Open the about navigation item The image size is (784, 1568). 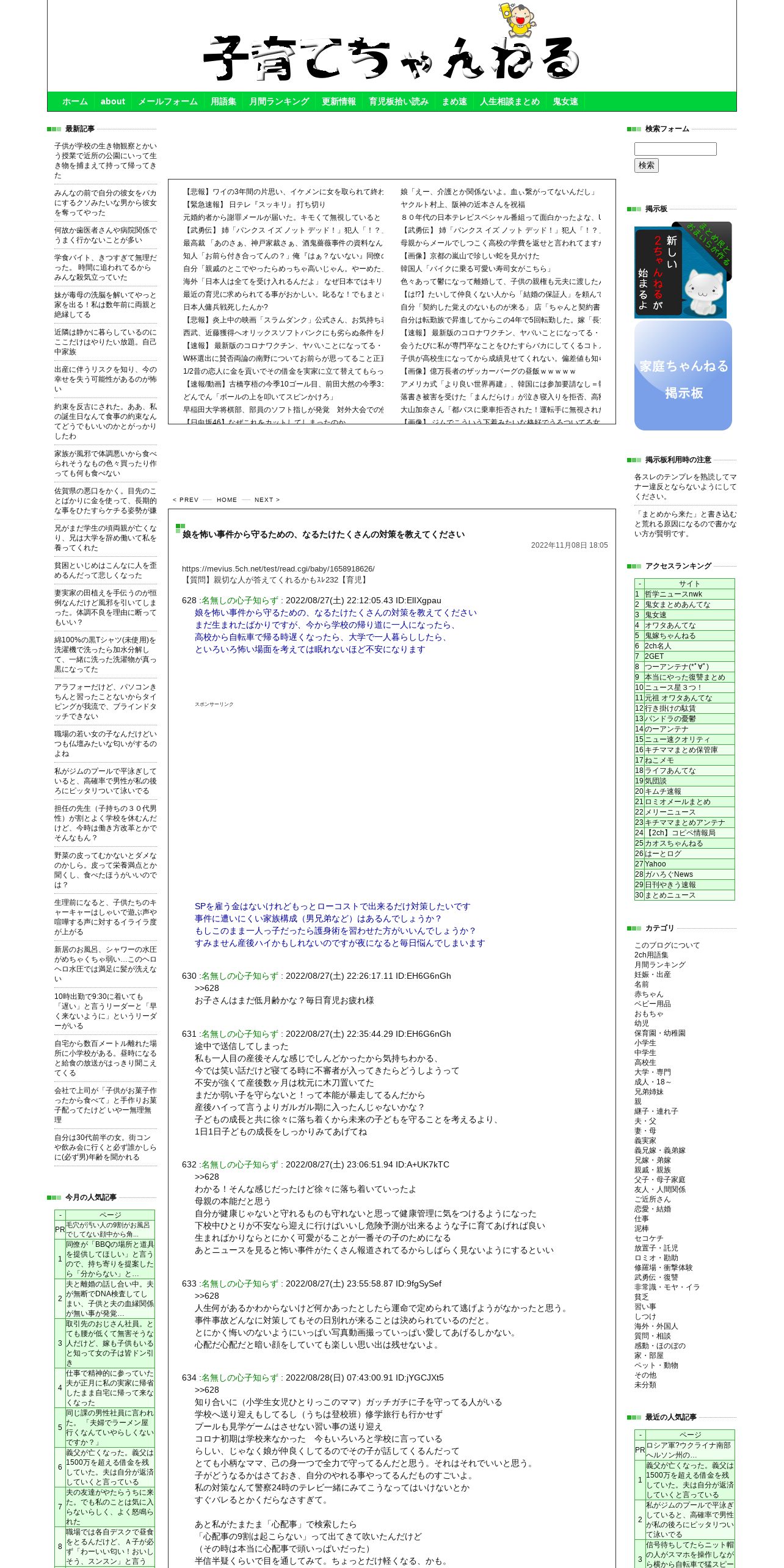coord(112,101)
